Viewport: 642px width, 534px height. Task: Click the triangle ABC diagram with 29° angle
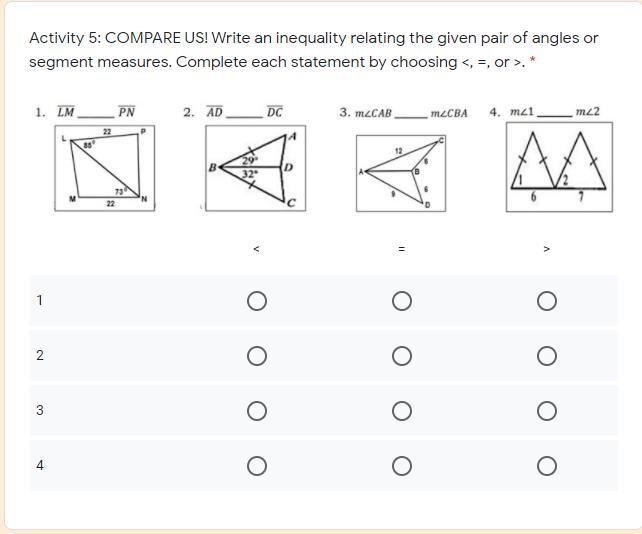255,168
